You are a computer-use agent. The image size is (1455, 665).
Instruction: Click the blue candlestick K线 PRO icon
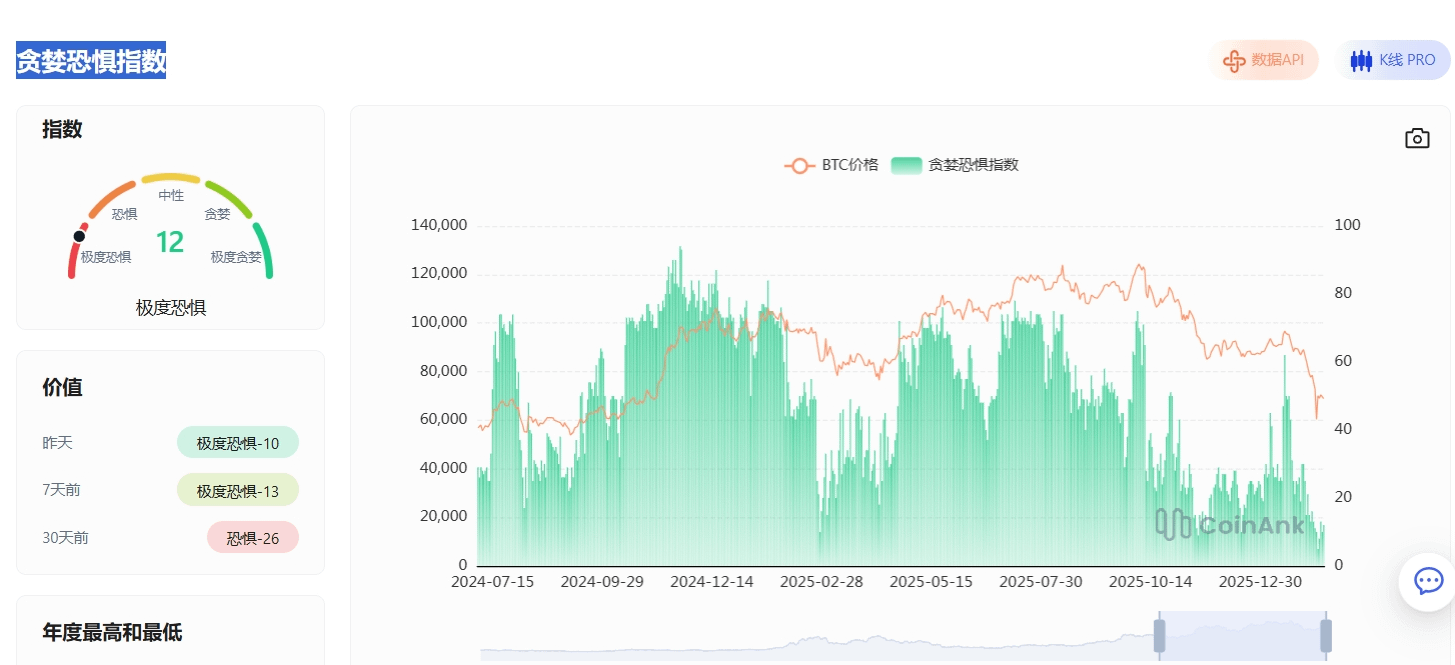(1361, 60)
